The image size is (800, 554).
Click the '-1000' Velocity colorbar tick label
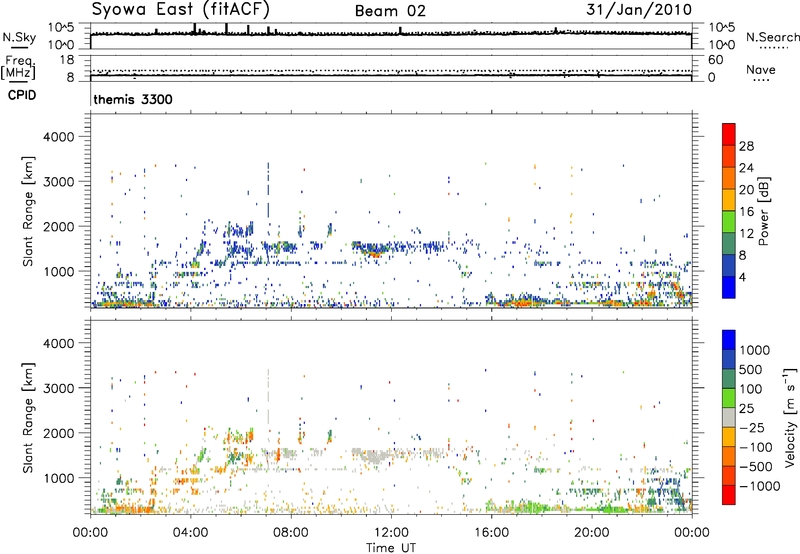pyautogui.click(x=759, y=486)
